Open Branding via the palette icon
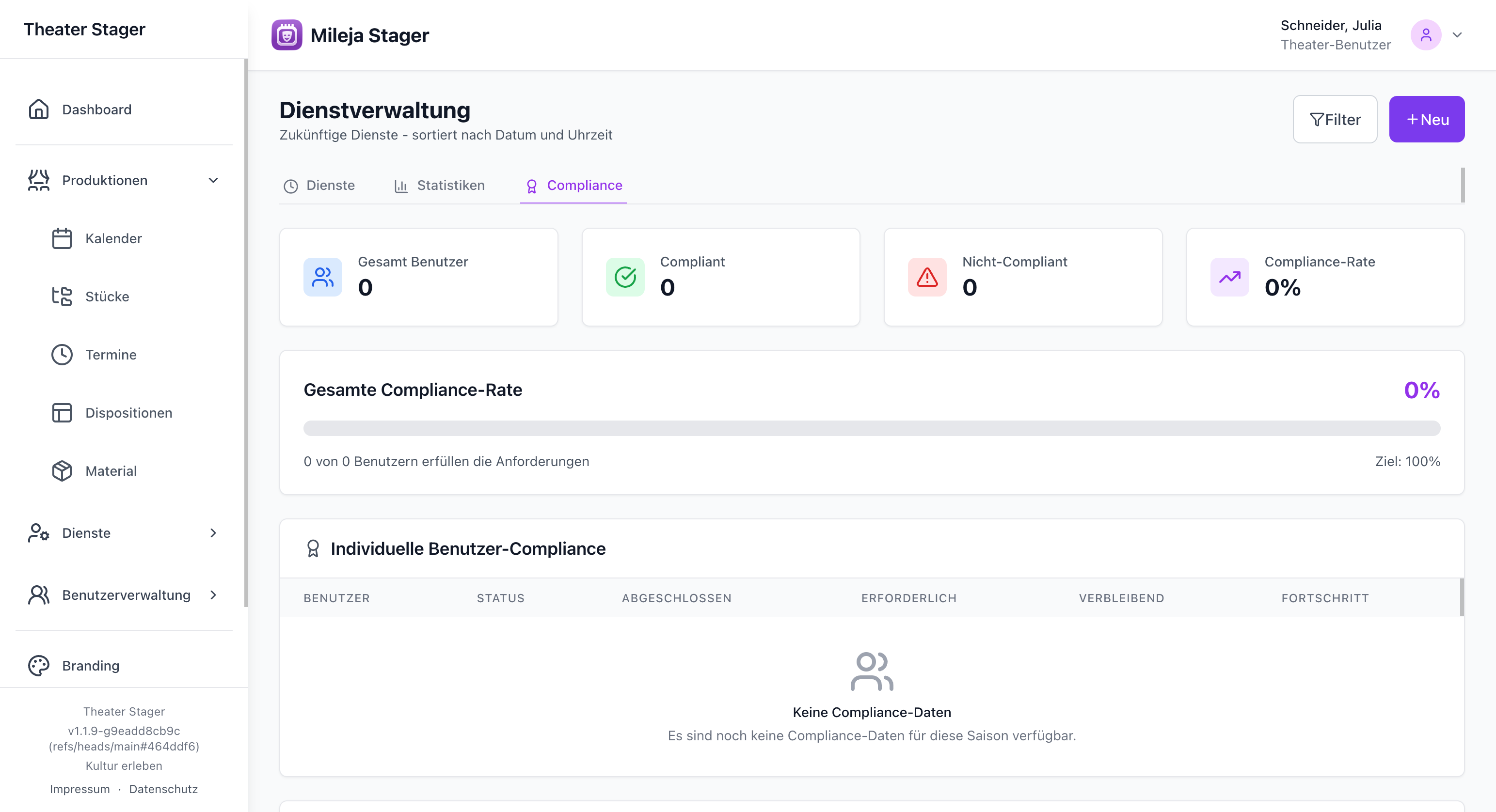Image resolution: width=1496 pixels, height=812 pixels. click(x=38, y=666)
